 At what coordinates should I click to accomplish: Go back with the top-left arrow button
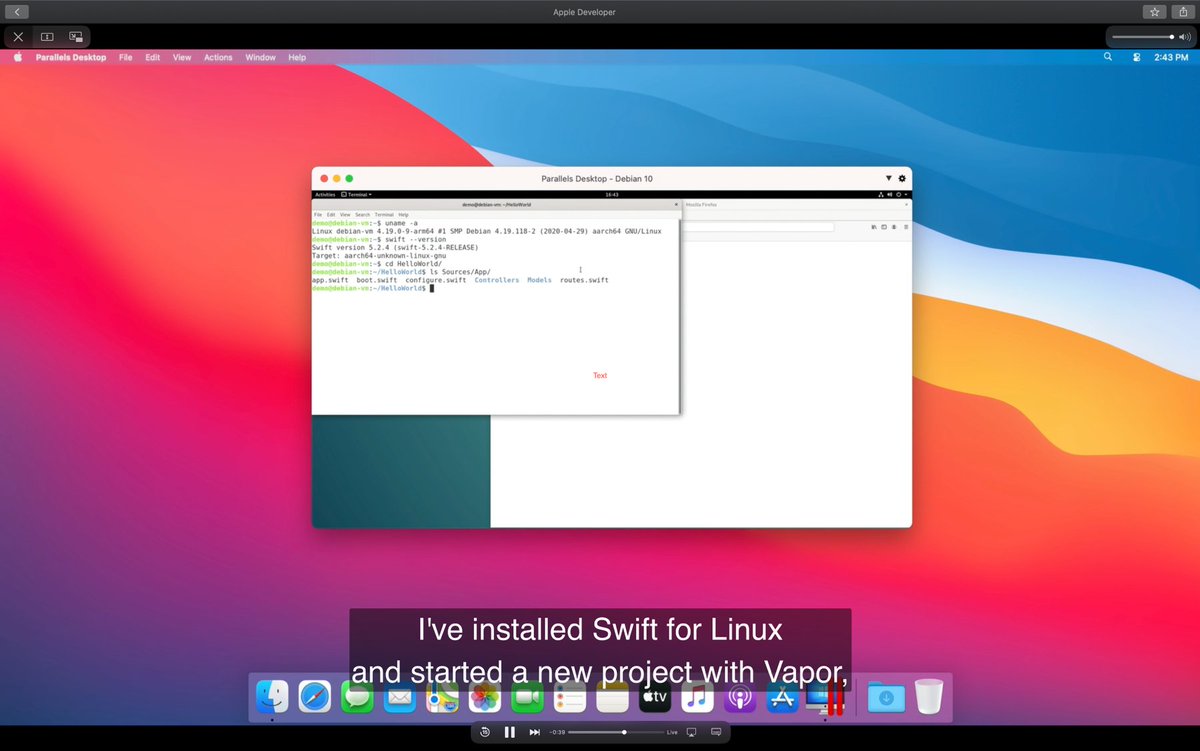tap(17, 12)
